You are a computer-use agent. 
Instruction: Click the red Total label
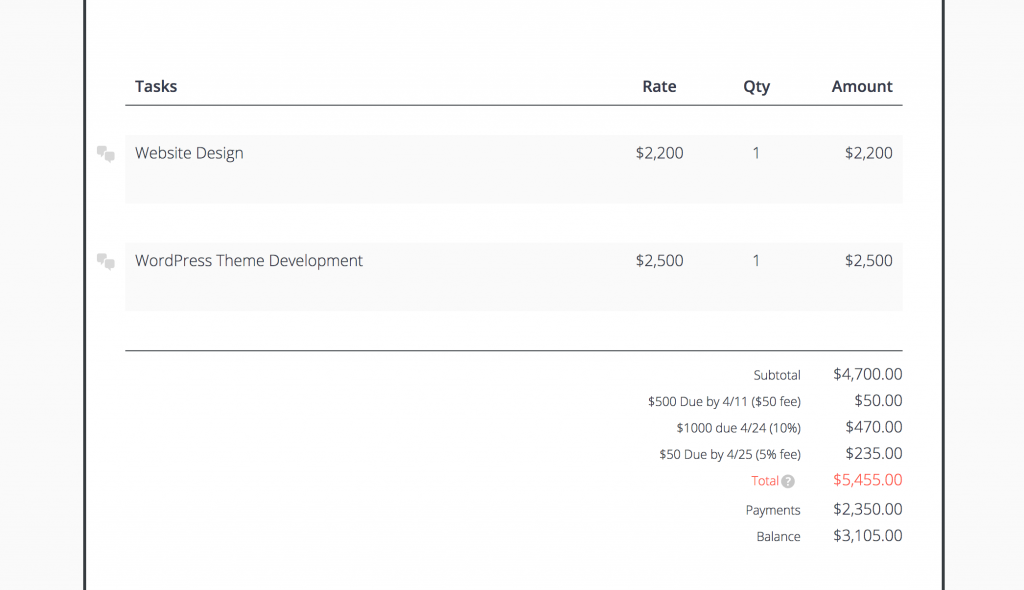point(765,481)
